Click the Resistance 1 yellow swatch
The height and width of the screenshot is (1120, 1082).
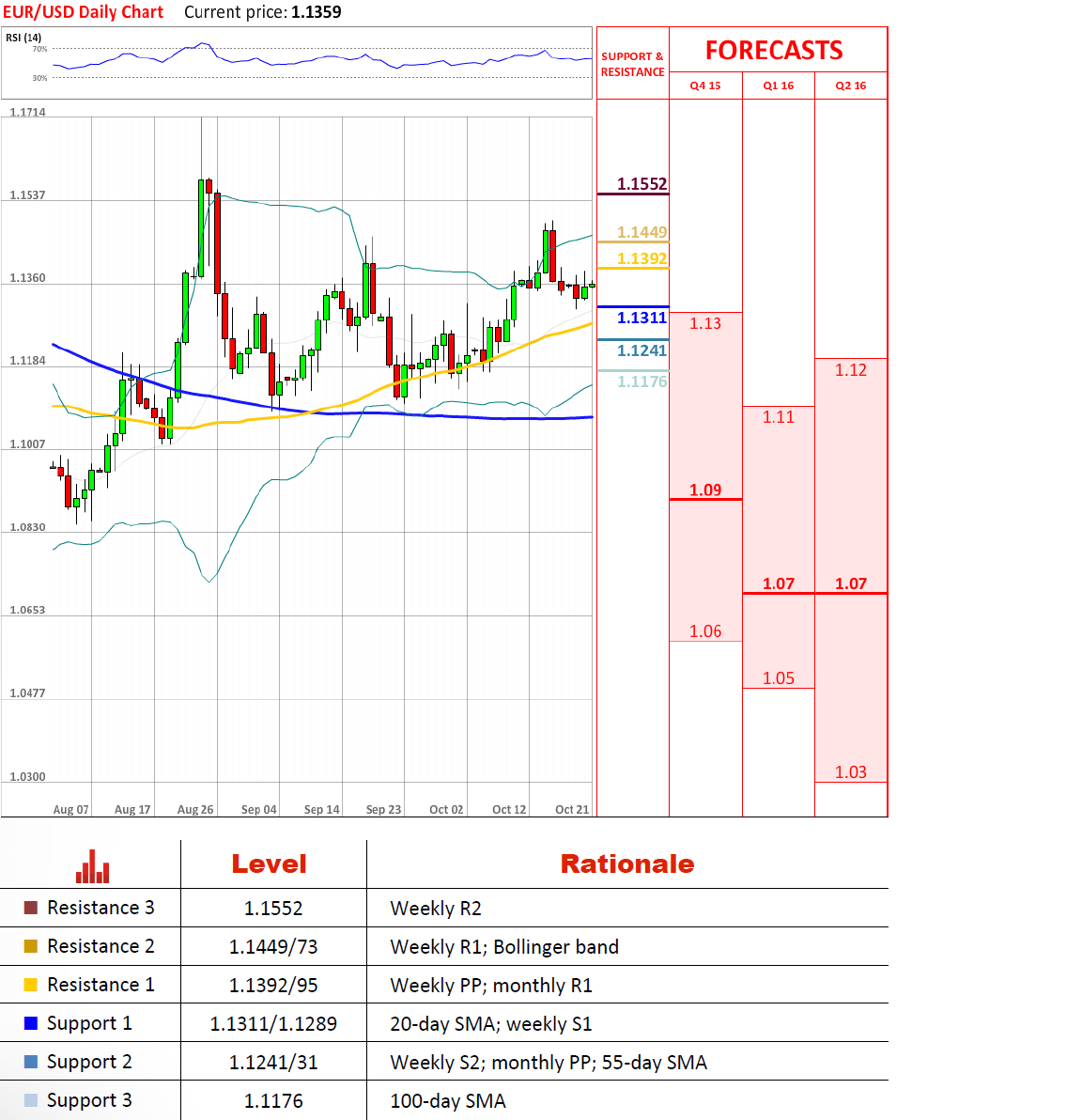point(31,985)
